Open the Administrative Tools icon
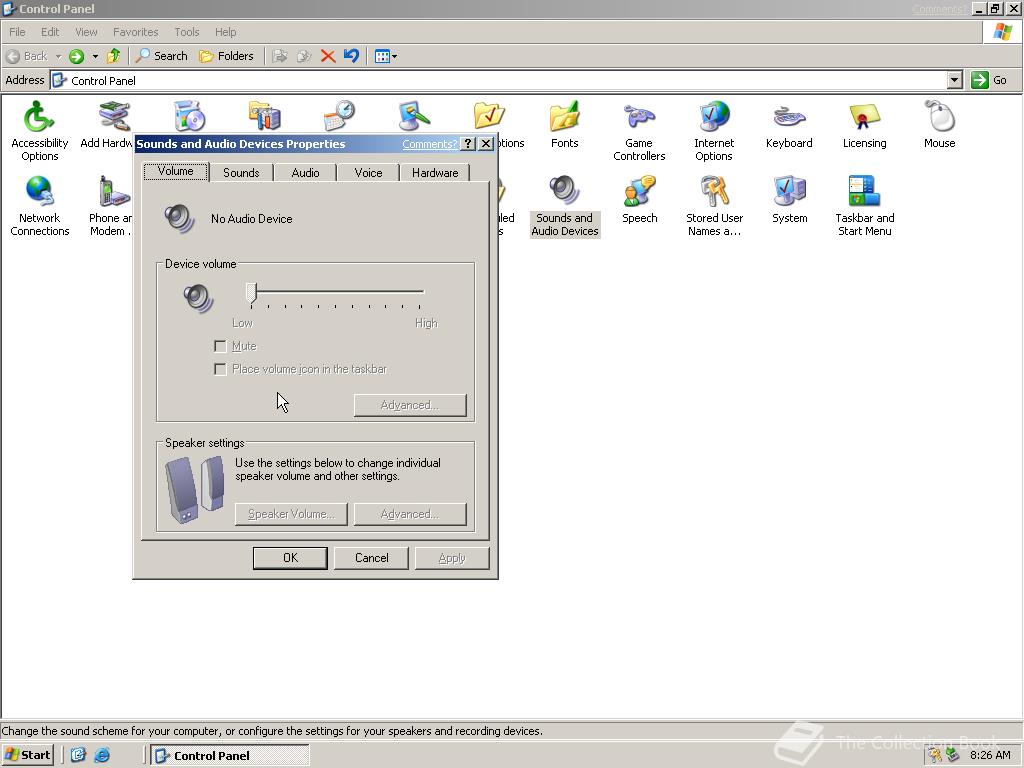This screenshot has height=768, width=1024. 264,116
